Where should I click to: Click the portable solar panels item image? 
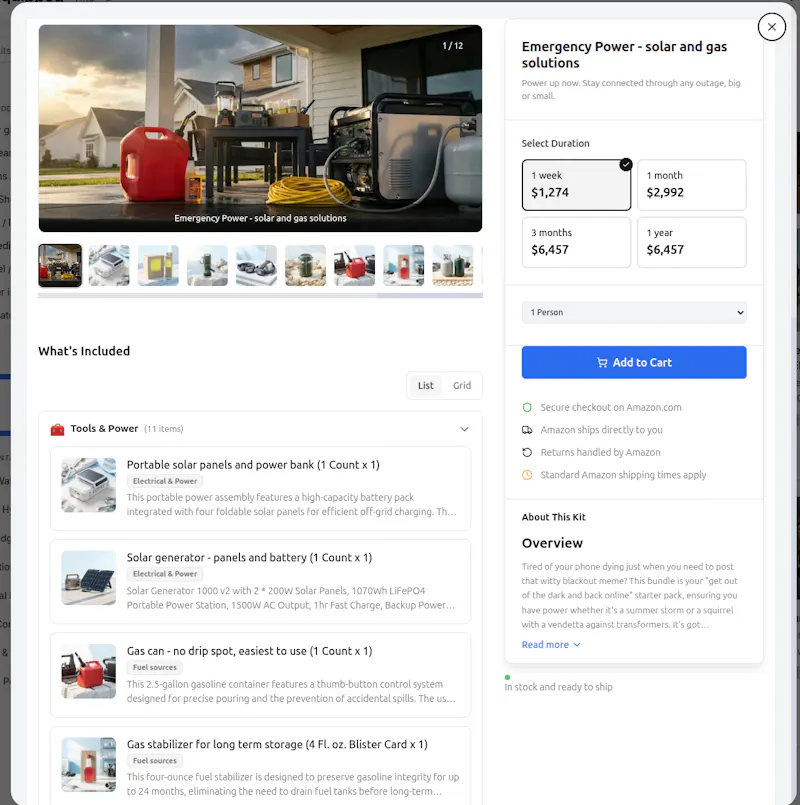click(x=89, y=485)
